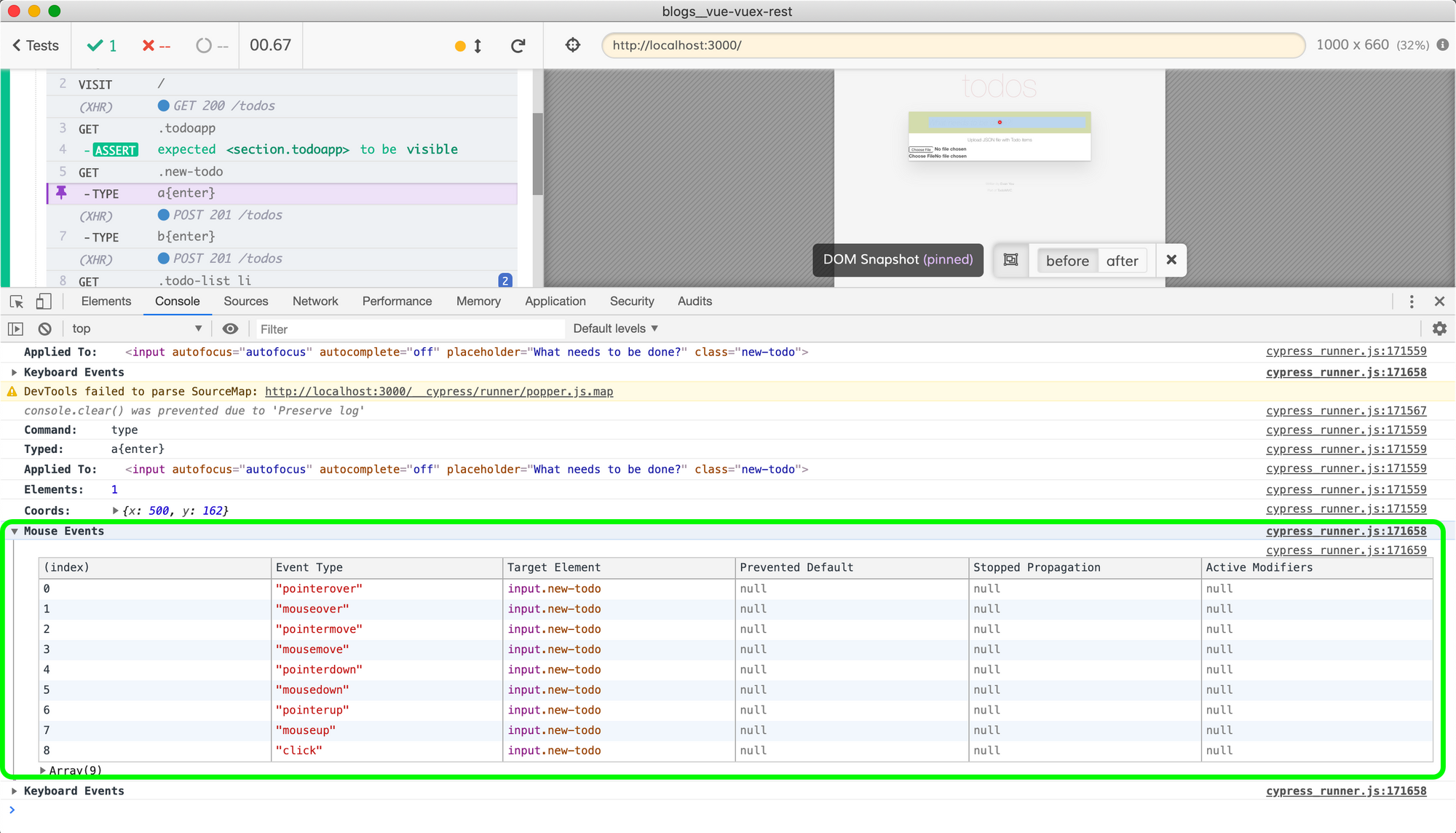
Task: Open the popper.js.map source map link
Action: click(x=439, y=392)
